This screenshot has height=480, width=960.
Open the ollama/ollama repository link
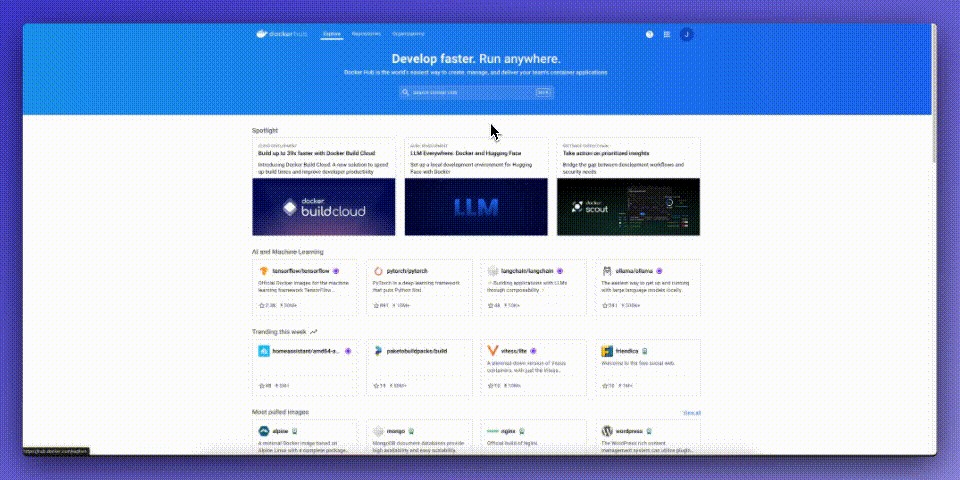[634, 271]
